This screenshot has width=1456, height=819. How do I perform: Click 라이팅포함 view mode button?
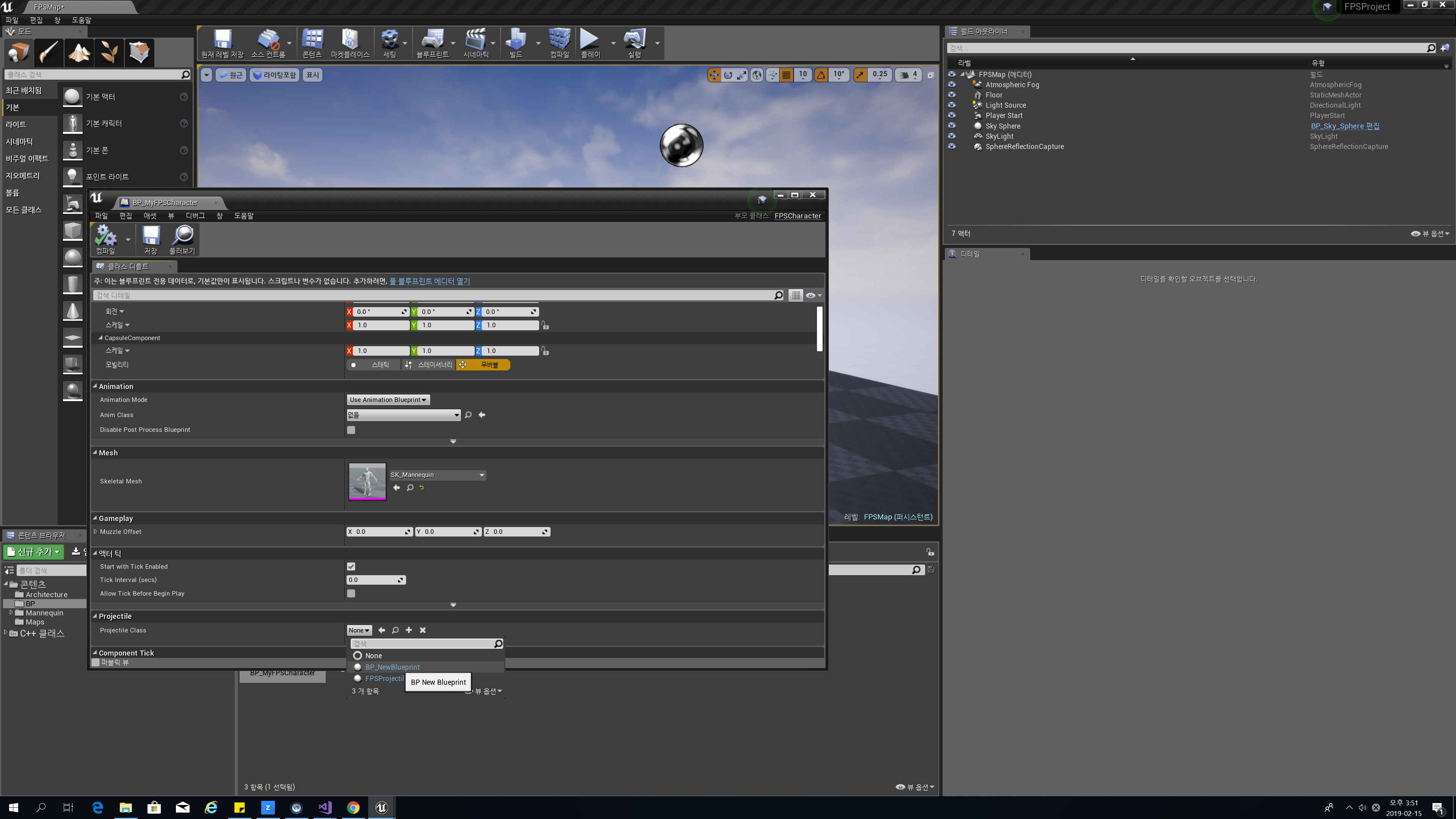click(275, 75)
